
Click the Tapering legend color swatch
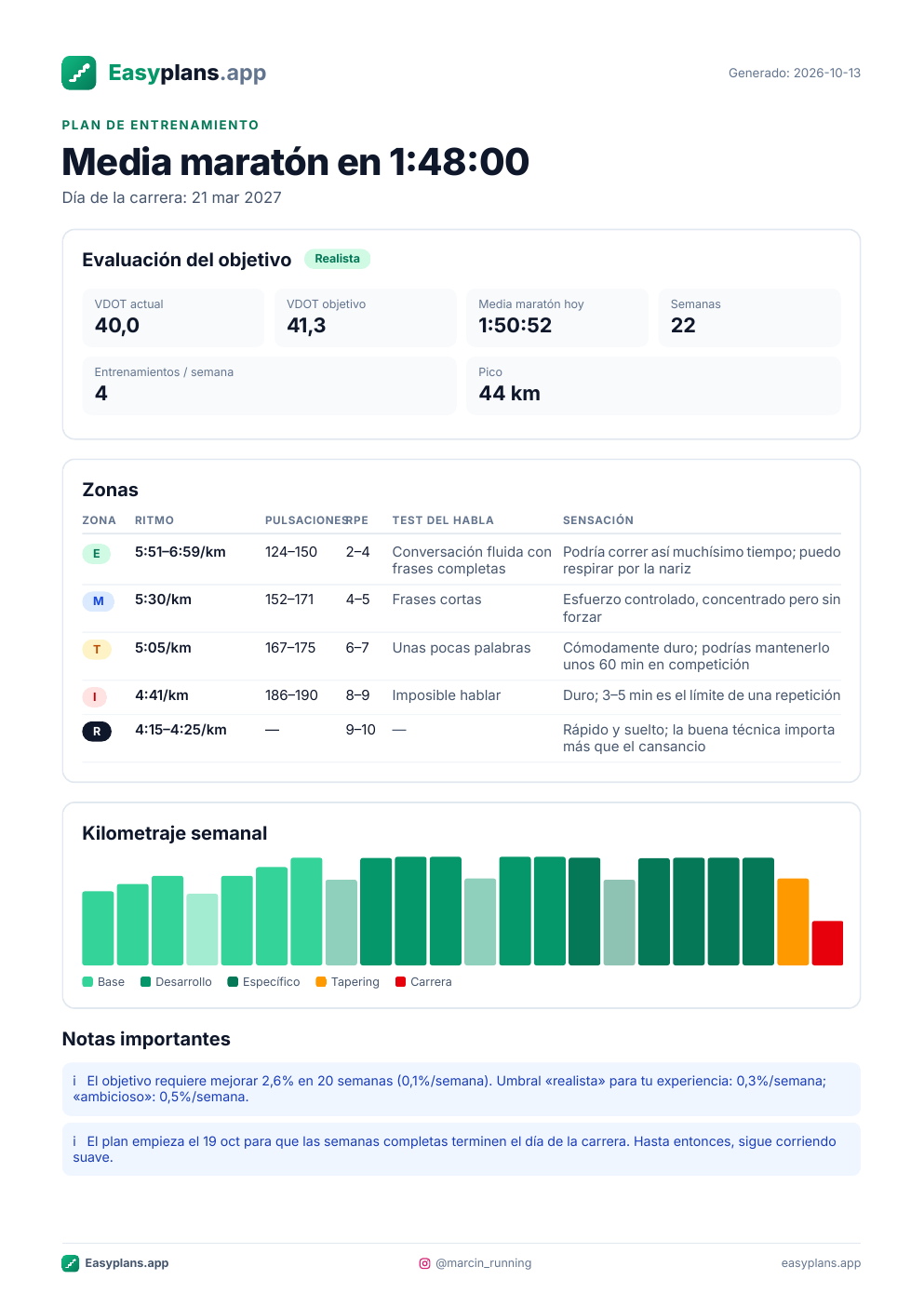321,981
